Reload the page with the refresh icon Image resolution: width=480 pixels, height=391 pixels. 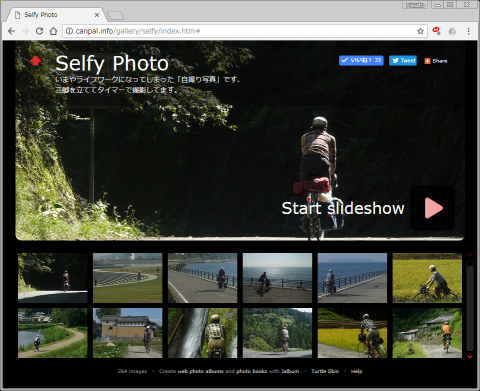(39, 31)
